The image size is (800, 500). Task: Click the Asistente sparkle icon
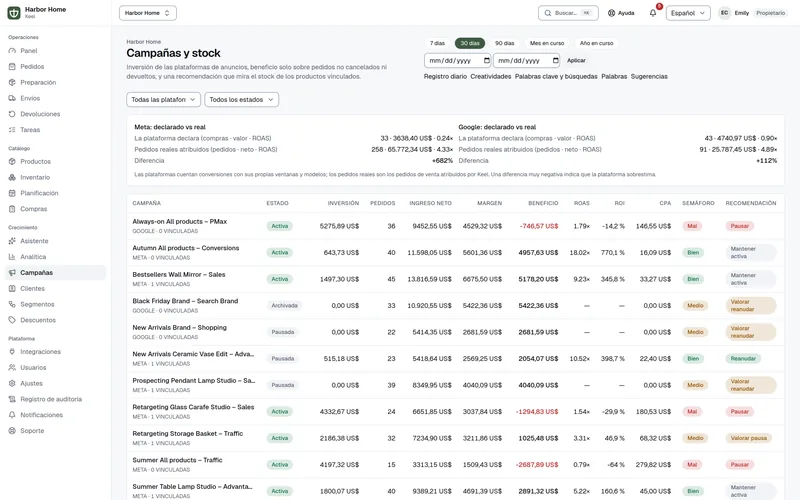(12, 241)
